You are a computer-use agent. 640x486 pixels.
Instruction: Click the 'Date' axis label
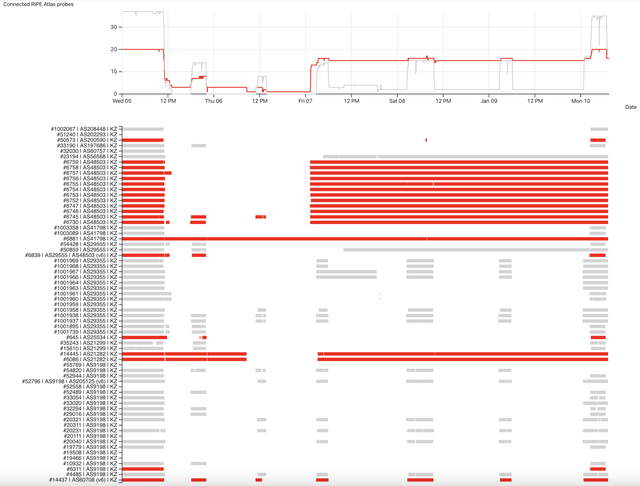(631, 107)
